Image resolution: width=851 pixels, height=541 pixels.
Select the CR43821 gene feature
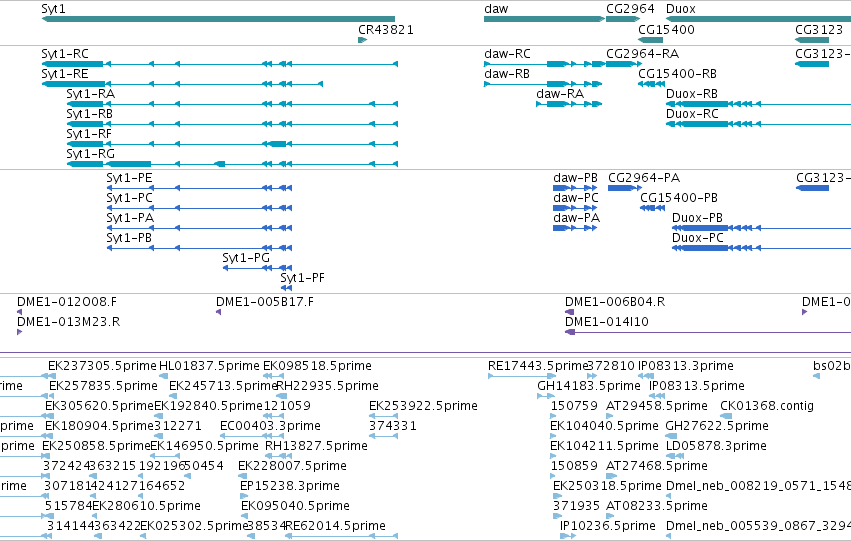click(x=363, y=40)
